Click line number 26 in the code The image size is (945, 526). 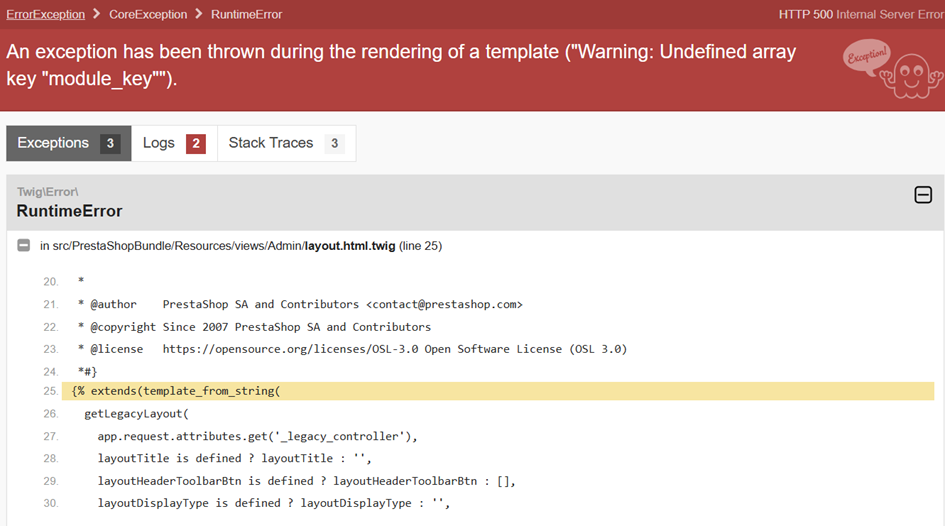pos(50,413)
